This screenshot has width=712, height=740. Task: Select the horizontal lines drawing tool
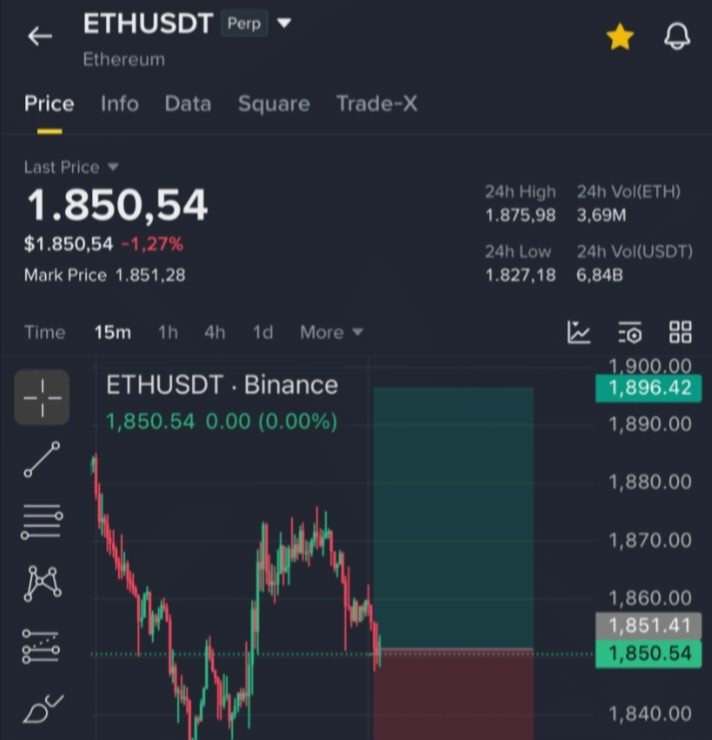[x=42, y=521]
